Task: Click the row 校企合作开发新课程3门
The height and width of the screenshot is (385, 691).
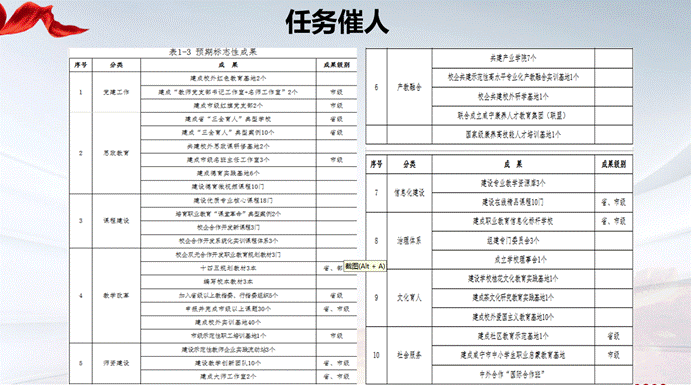Action: click(228, 228)
